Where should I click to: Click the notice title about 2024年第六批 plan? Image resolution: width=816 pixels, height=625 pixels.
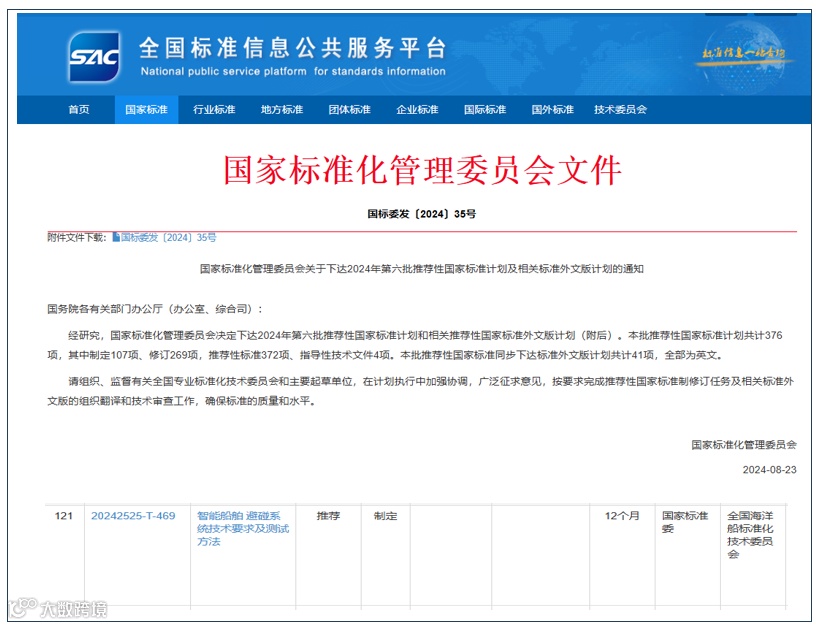(422, 269)
